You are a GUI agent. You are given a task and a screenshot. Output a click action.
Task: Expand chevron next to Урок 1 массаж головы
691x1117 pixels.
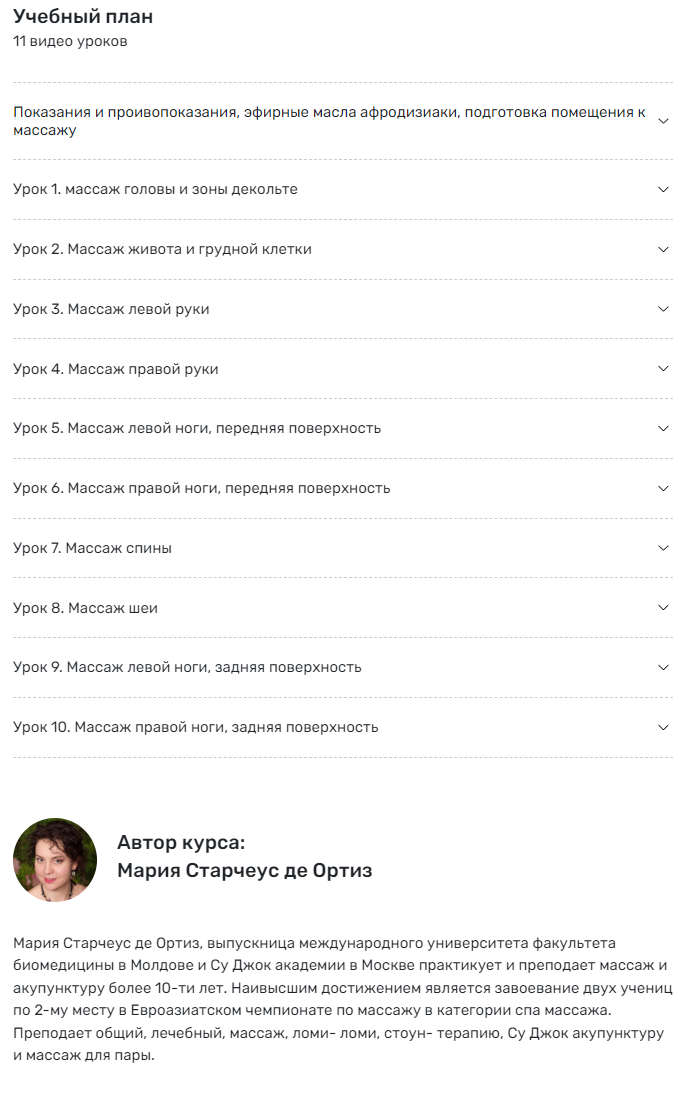(663, 189)
